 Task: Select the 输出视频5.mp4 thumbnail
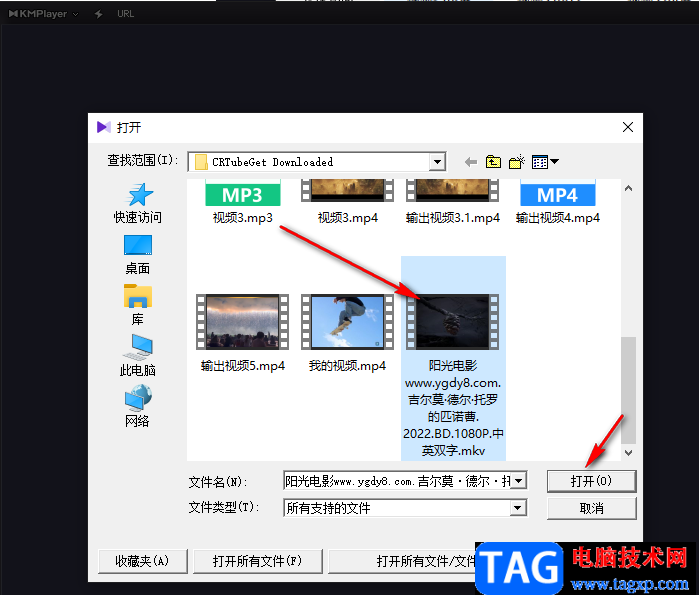coord(243,321)
